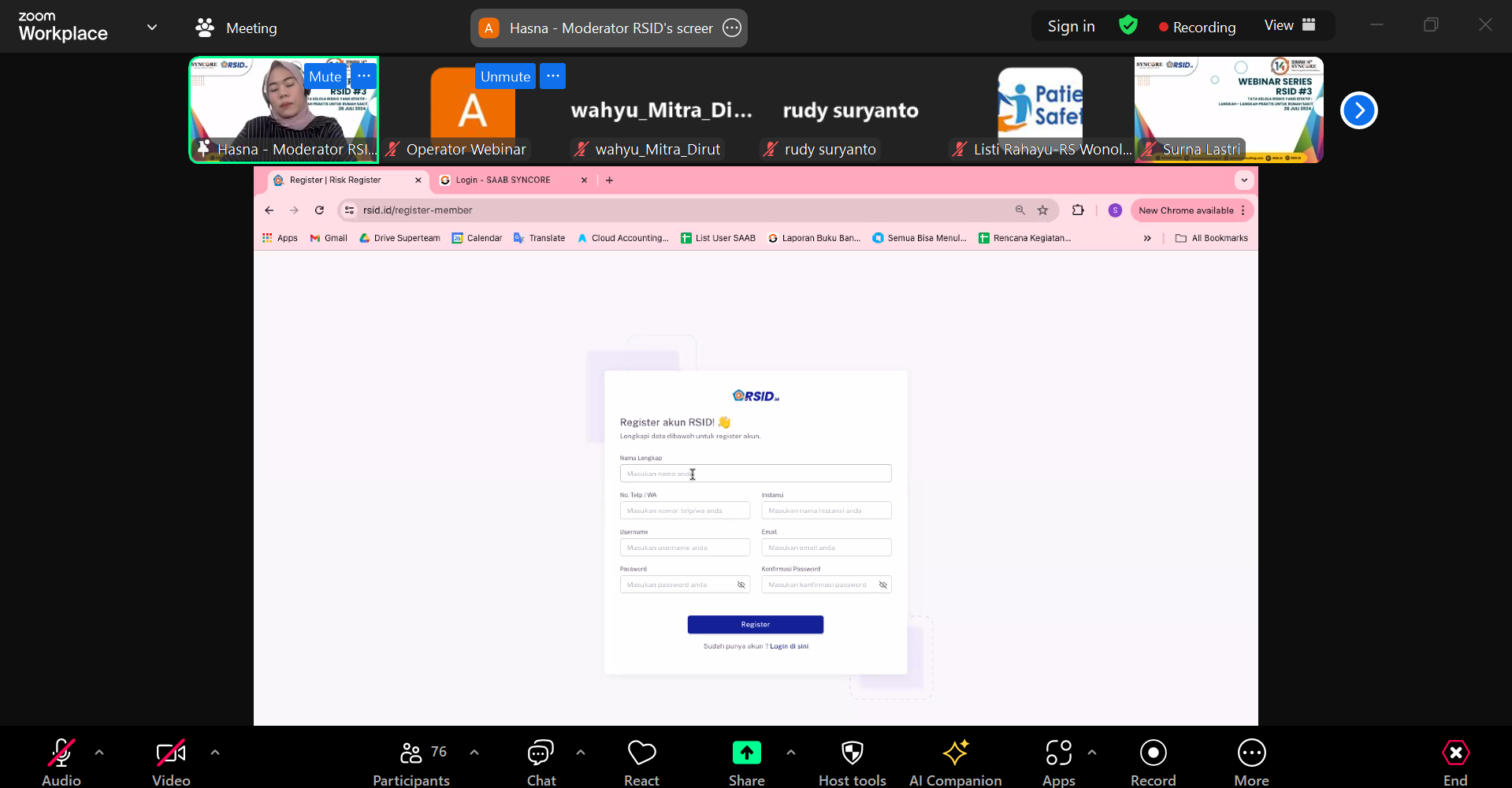Screen dimensions: 1512x788
Task: Open the View layout menu
Action: [1290, 26]
